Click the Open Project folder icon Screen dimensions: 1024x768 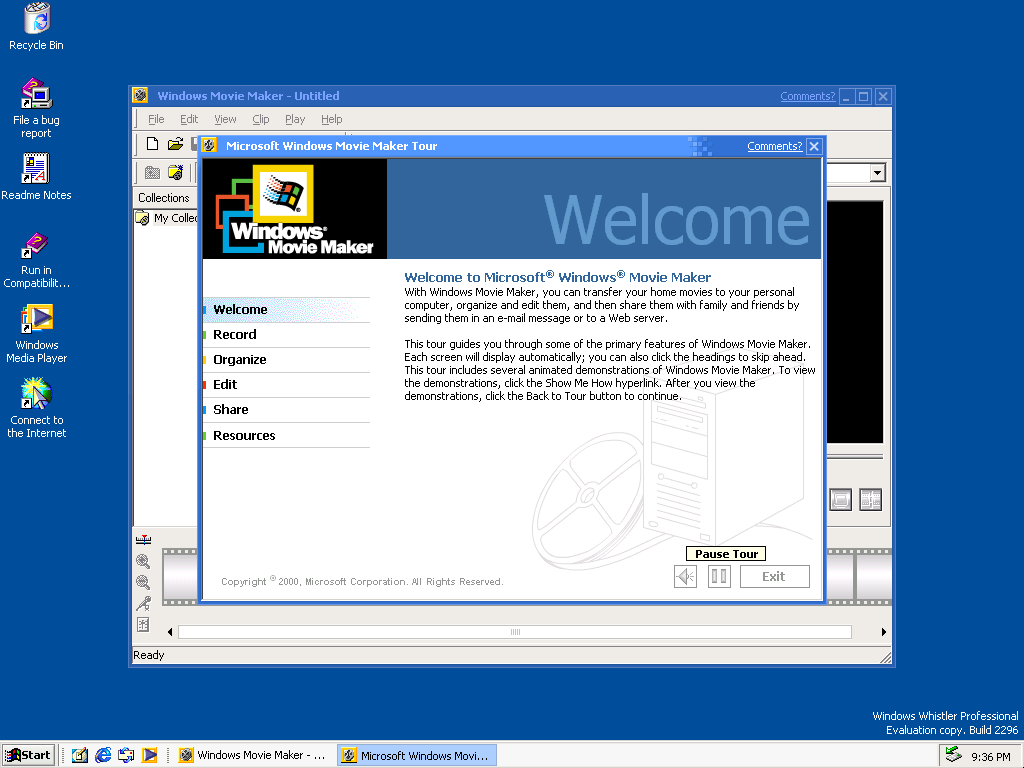click(x=175, y=144)
